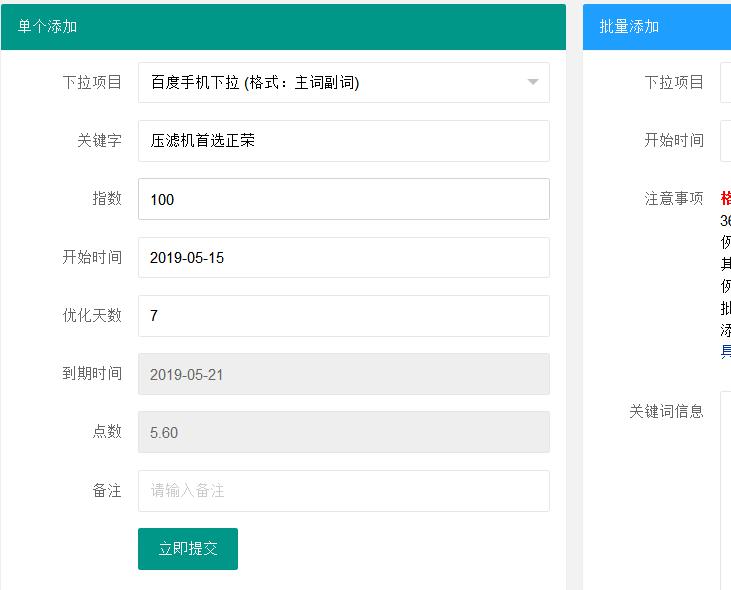Viewport: 731px width, 590px height.
Task: Focus the 指数 input showing 100
Action: pyautogui.click(x=343, y=199)
